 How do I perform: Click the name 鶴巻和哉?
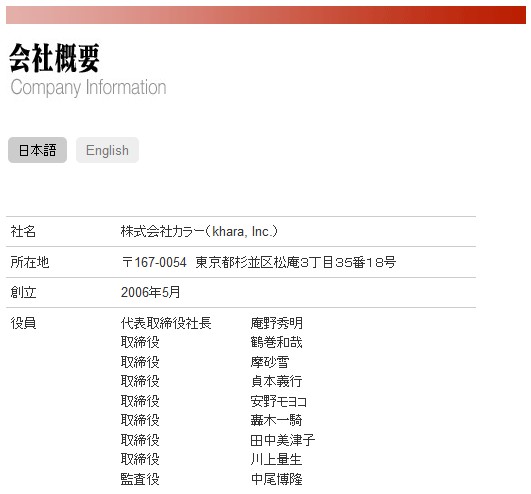(277, 342)
